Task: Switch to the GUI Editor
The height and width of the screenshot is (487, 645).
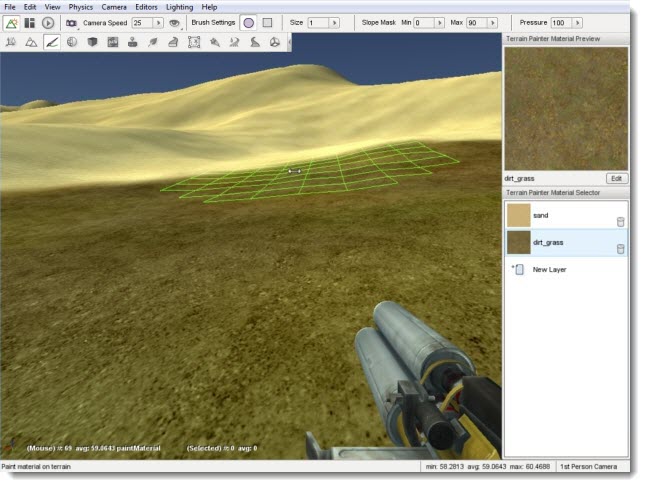Action: [x=30, y=23]
